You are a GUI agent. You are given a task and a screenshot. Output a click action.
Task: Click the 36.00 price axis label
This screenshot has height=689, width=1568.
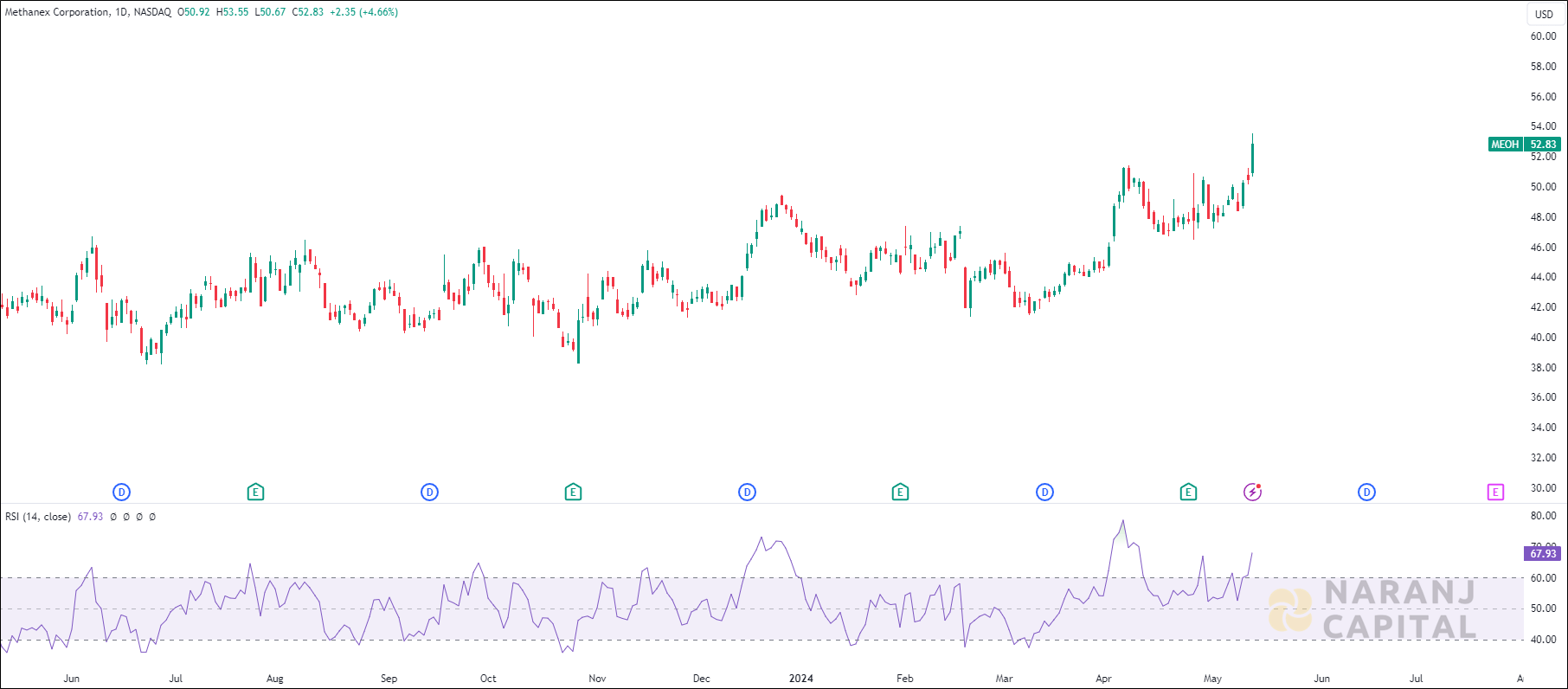coord(1543,397)
